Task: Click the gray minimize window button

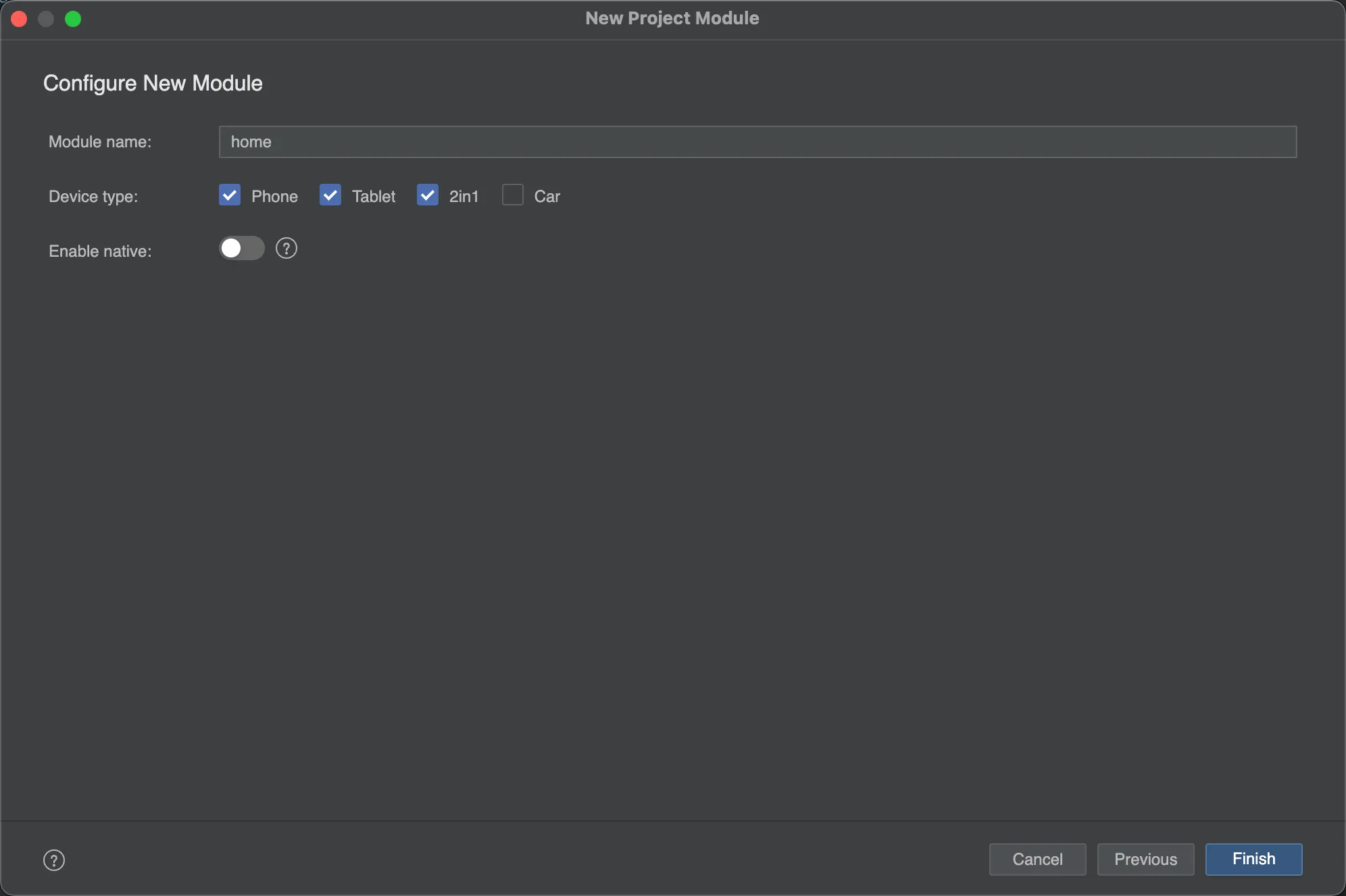Action: 46,19
